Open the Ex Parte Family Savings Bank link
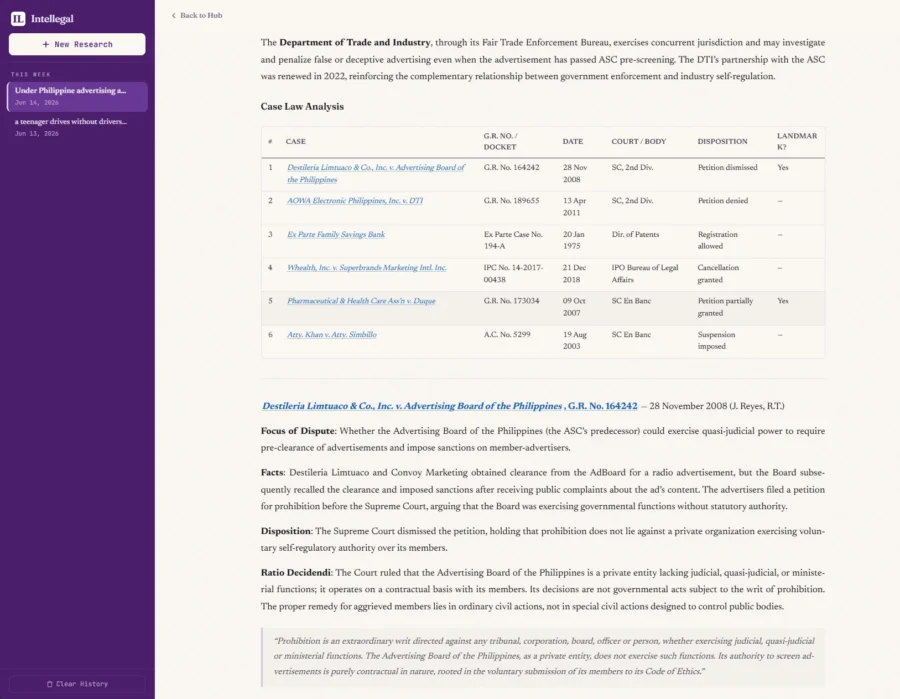Screen dimensions: 900x699 click(x=336, y=234)
